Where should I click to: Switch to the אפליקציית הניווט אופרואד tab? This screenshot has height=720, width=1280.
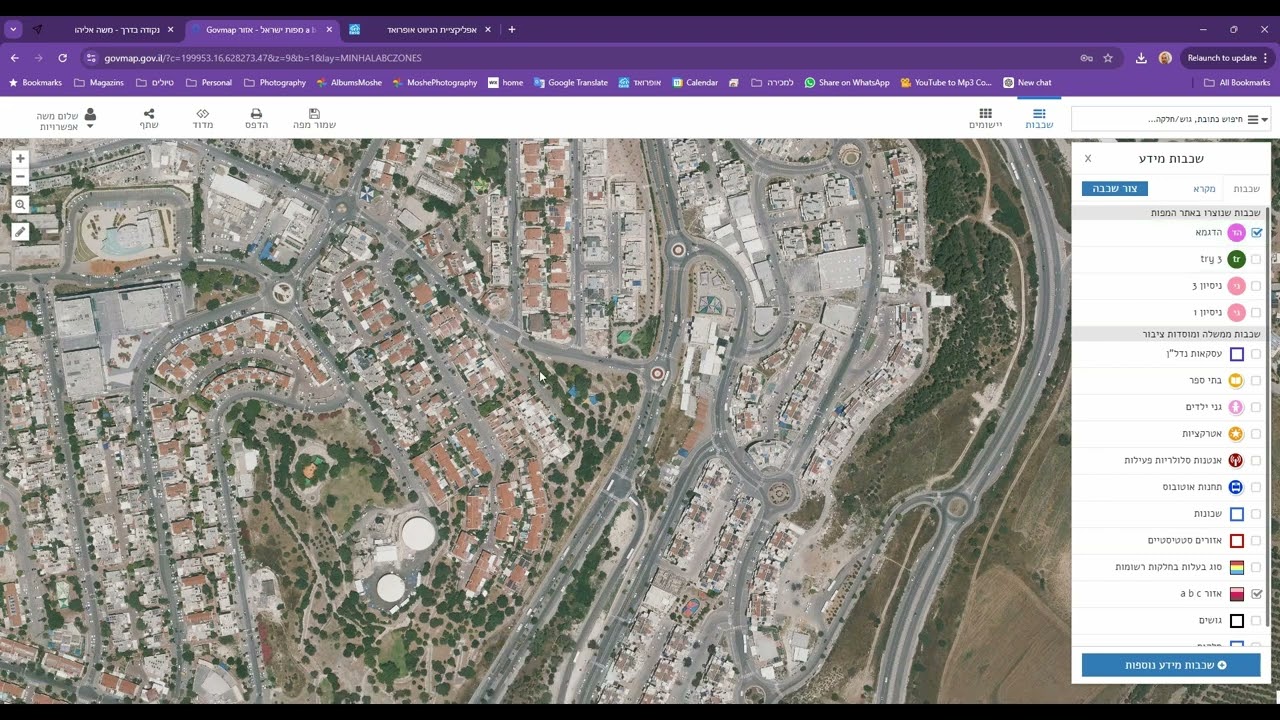[420, 30]
